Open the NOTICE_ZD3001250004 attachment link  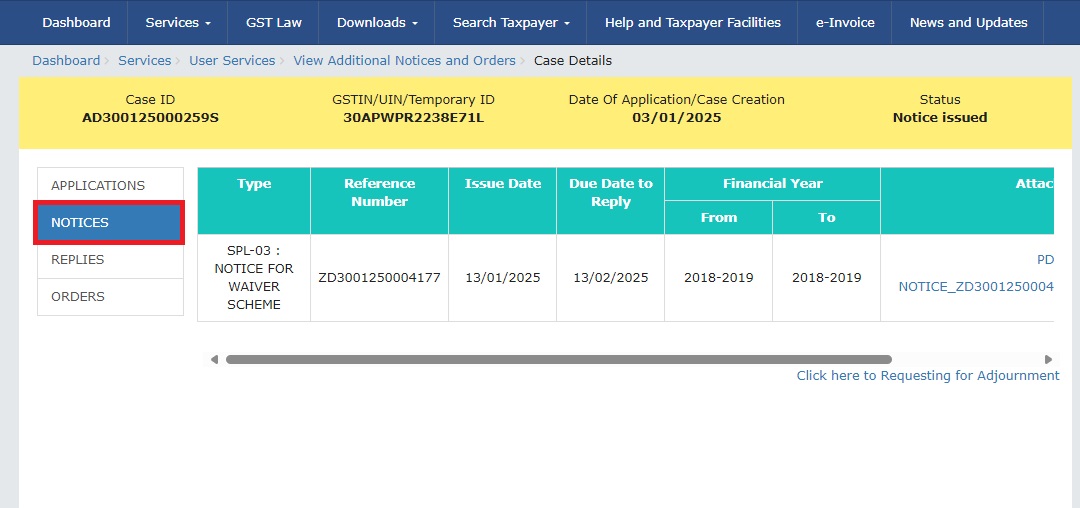(x=976, y=286)
